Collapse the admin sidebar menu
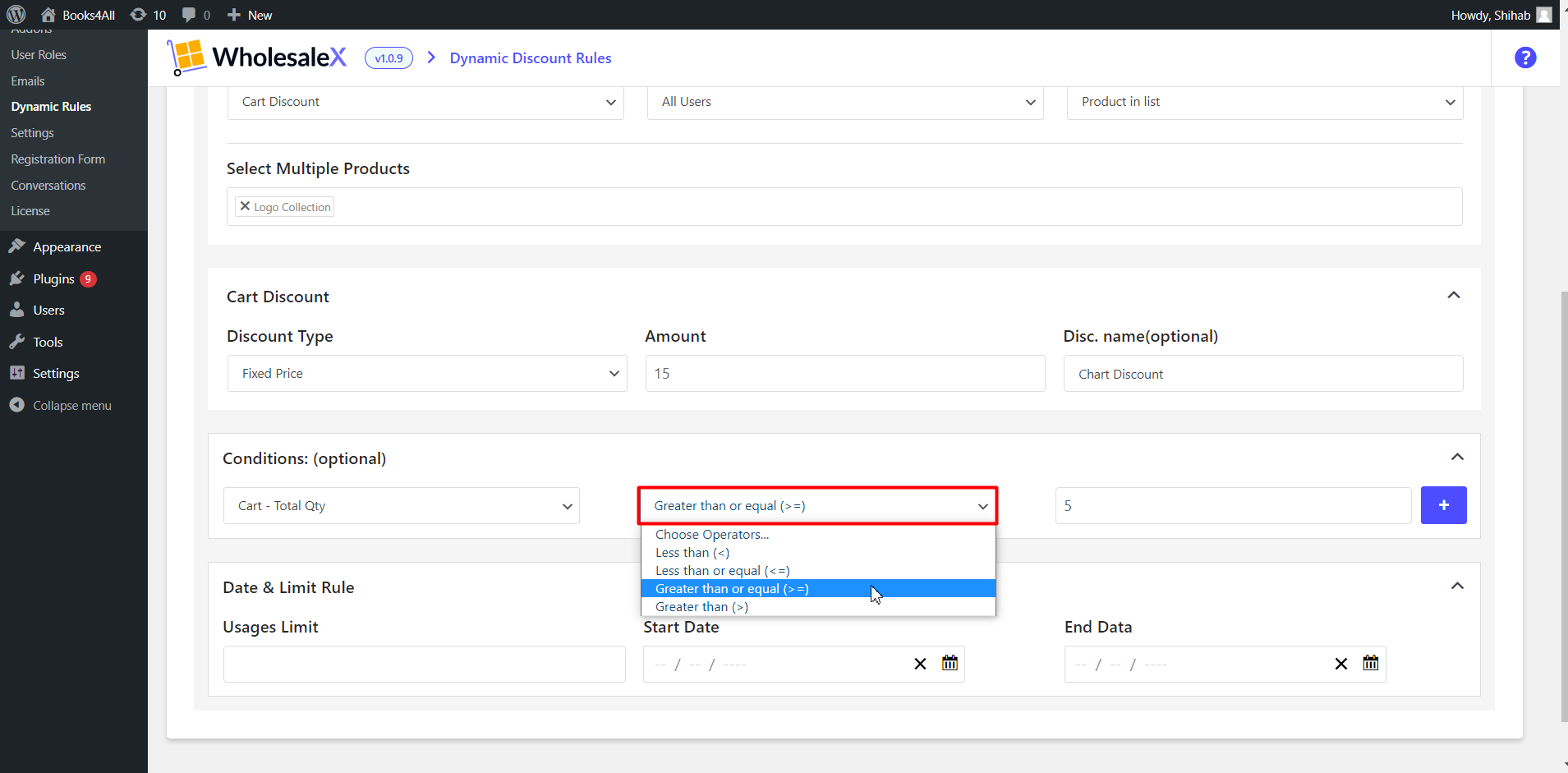The width and height of the screenshot is (1568, 773). coord(72,406)
